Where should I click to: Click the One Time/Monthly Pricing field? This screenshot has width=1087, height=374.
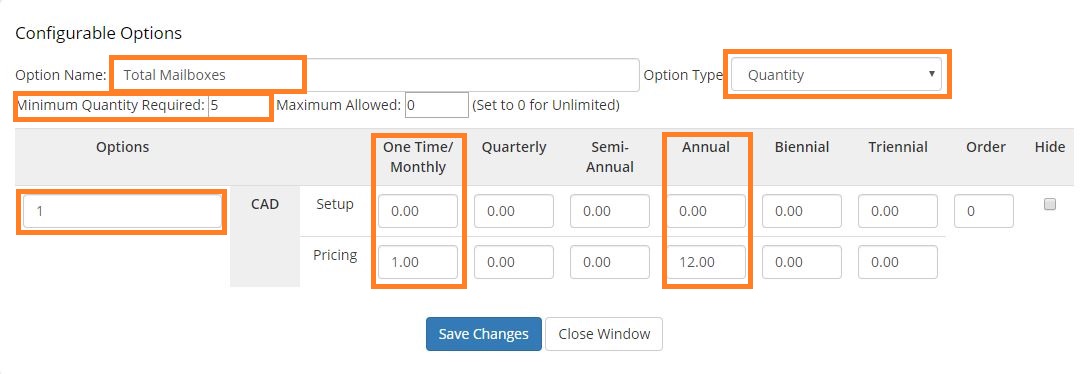pos(418,262)
